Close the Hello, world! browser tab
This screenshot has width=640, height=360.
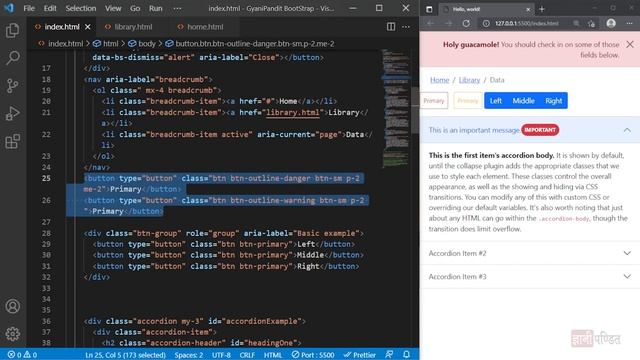528,9
